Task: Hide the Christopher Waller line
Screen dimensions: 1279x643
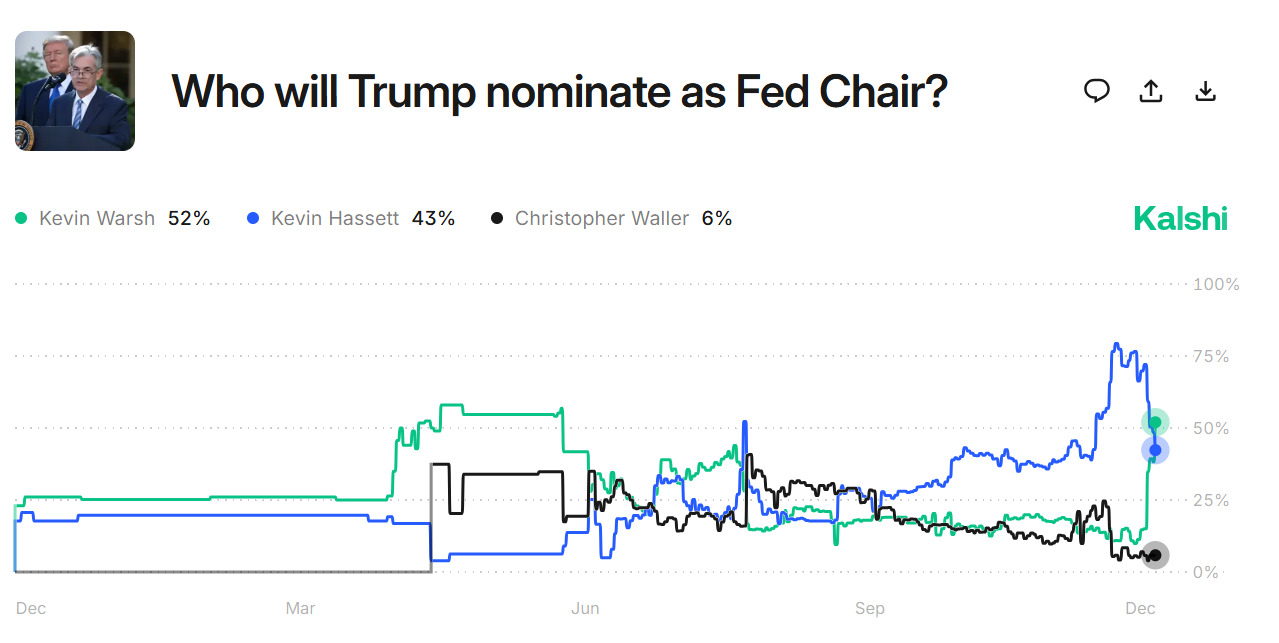Action: 601,217
